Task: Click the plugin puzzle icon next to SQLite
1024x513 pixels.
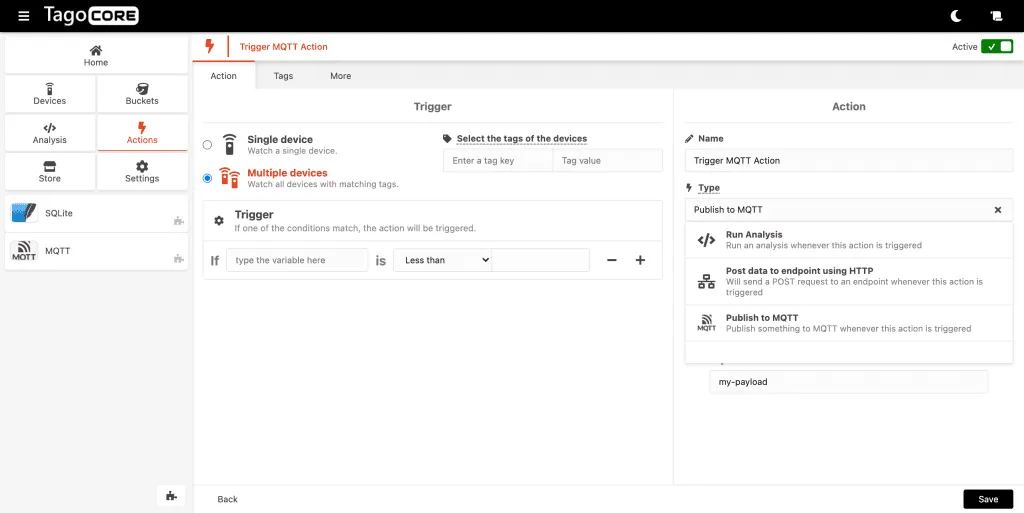Action: click(x=178, y=221)
